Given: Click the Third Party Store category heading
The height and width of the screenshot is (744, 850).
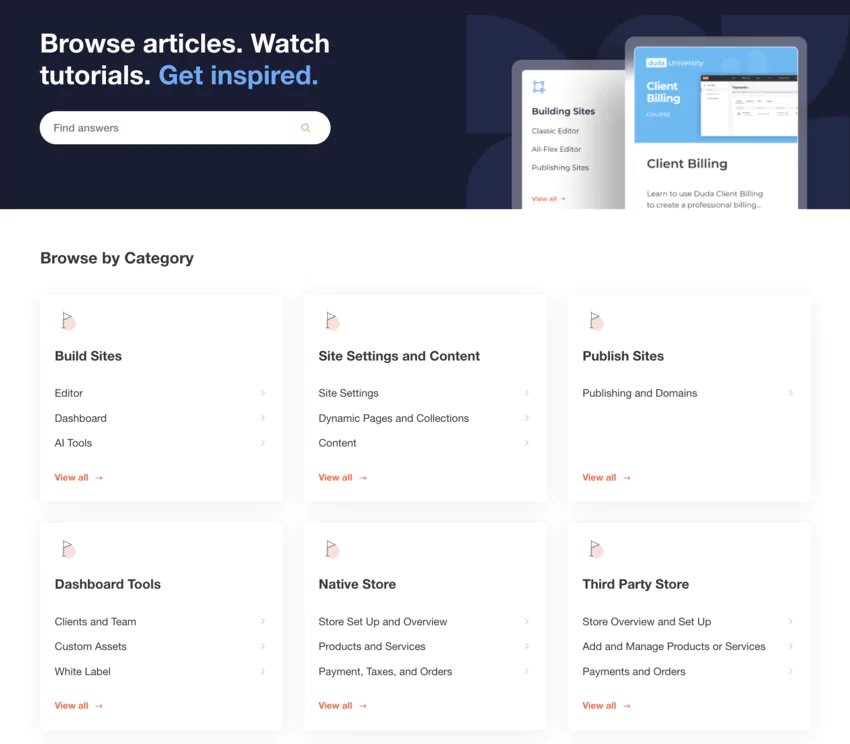Looking at the screenshot, I should click(x=636, y=584).
